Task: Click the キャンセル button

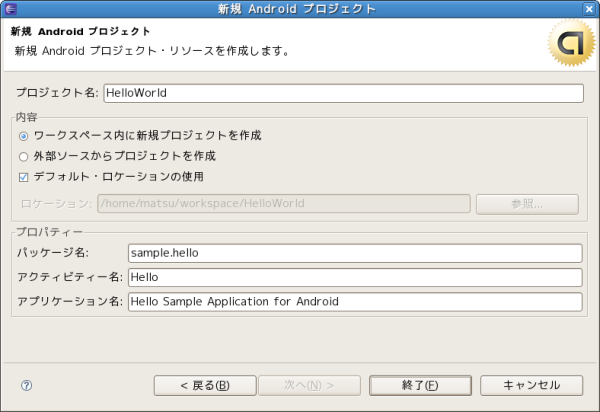Action: [532, 385]
